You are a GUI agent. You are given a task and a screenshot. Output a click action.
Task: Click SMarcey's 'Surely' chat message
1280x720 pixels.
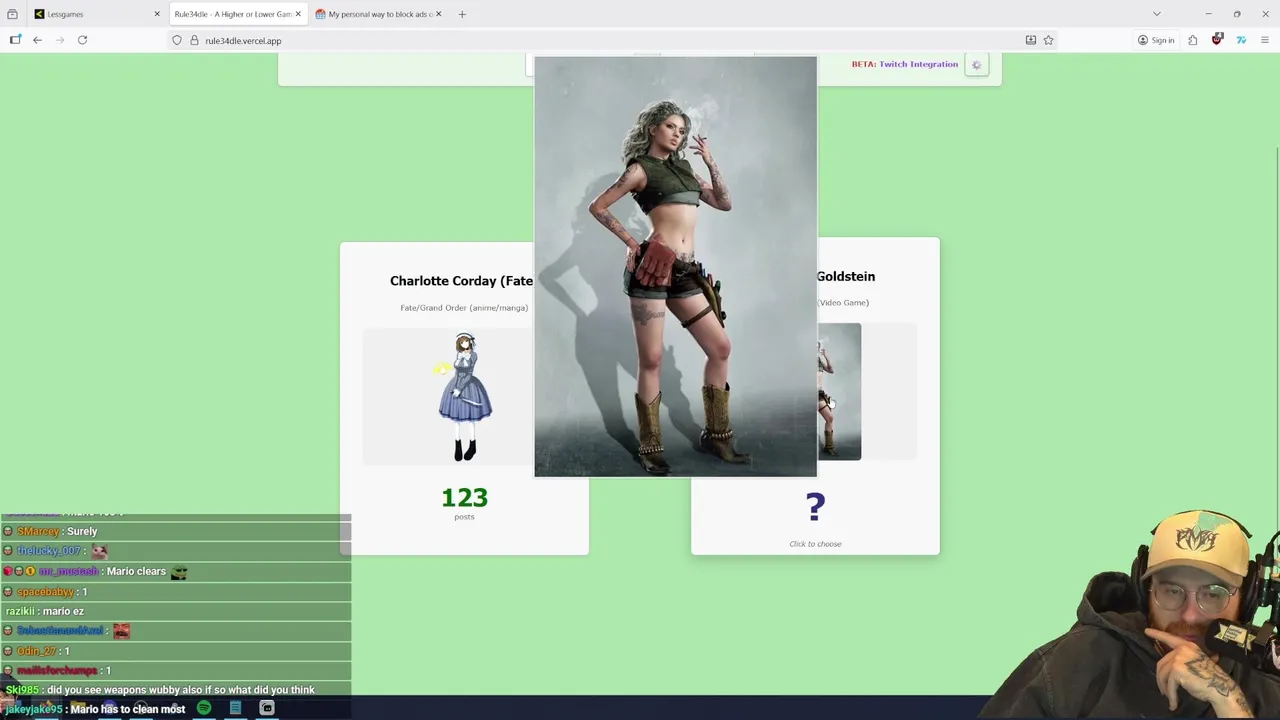coord(82,531)
